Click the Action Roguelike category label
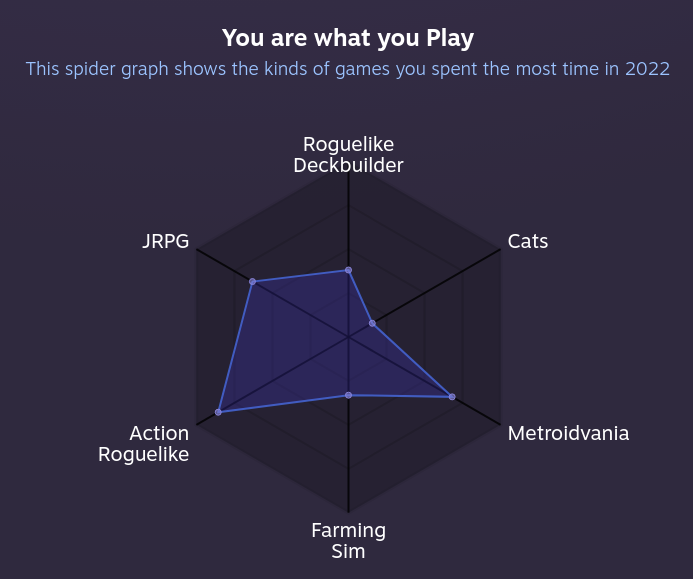 tap(144, 443)
